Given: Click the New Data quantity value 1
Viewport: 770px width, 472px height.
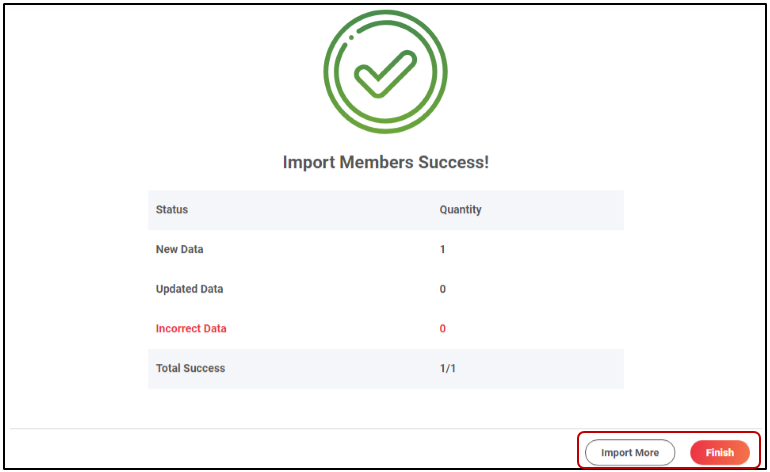Looking at the screenshot, I should (x=443, y=249).
